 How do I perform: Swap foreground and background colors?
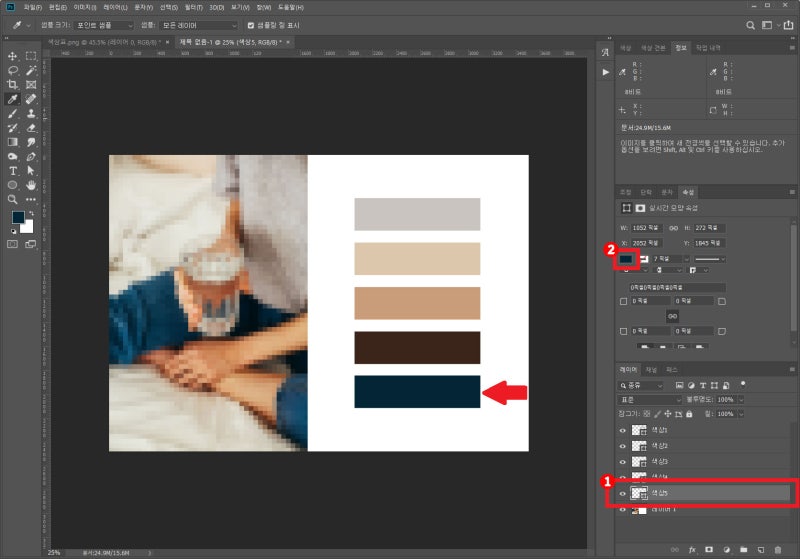click(x=32, y=213)
